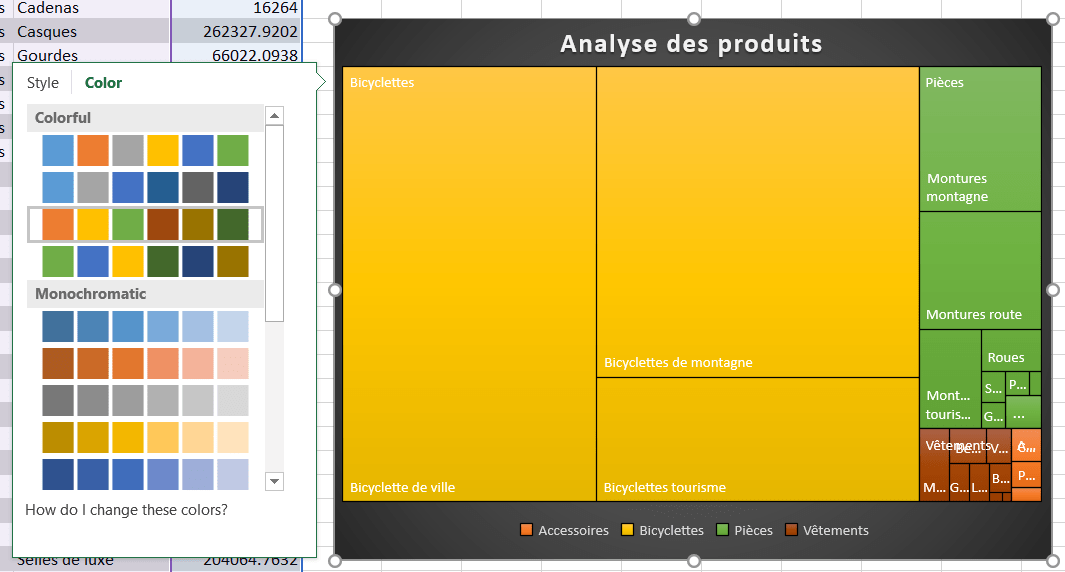
Task: Click the 'Bicyclettes tourisme' treemap block
Action: point(757,438)
